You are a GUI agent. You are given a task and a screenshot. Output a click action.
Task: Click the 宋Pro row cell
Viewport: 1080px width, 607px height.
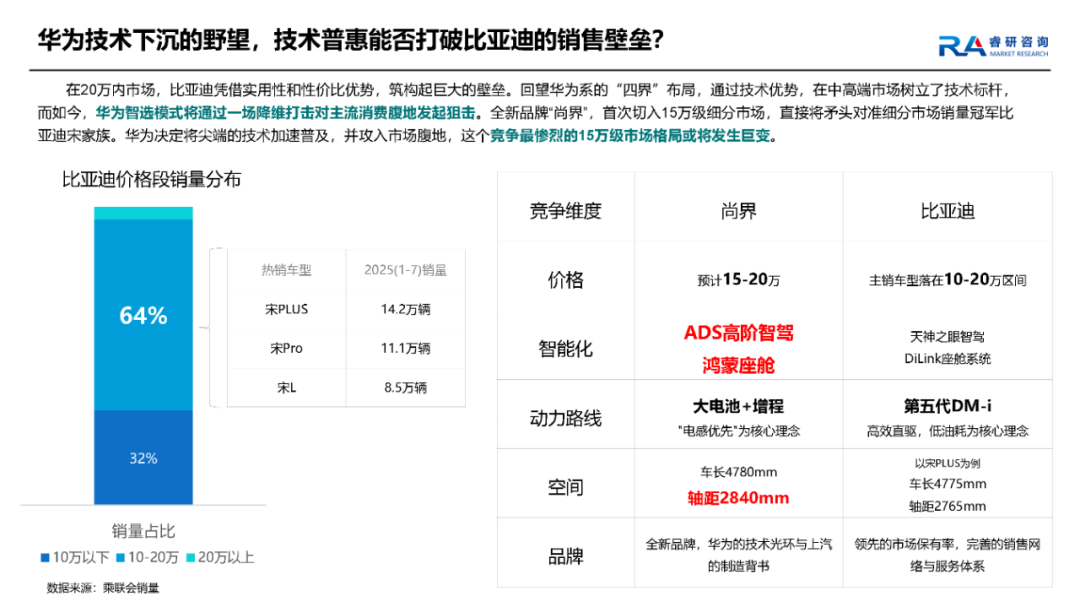click(x=287, y=349)
